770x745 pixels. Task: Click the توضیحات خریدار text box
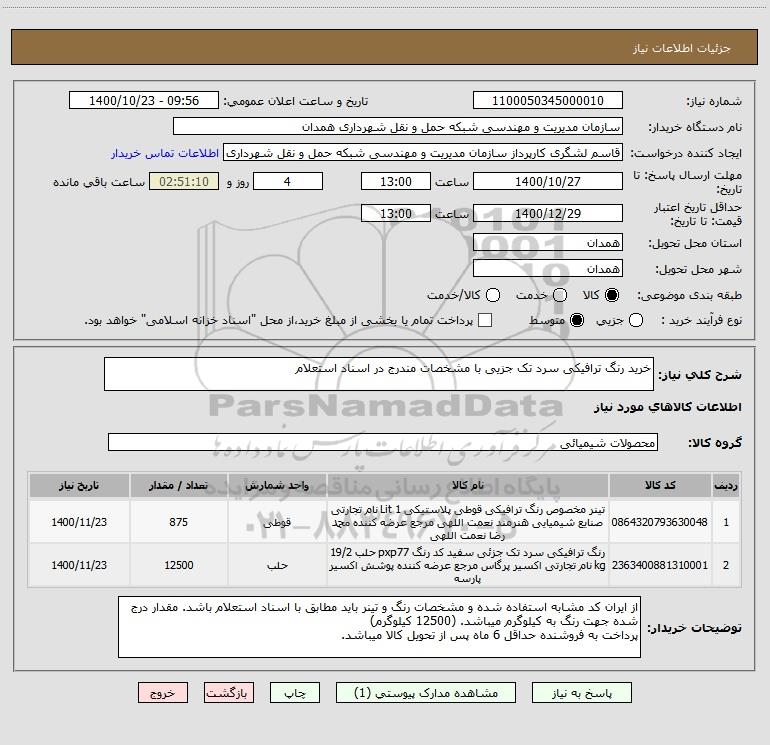tap(379, 627)
